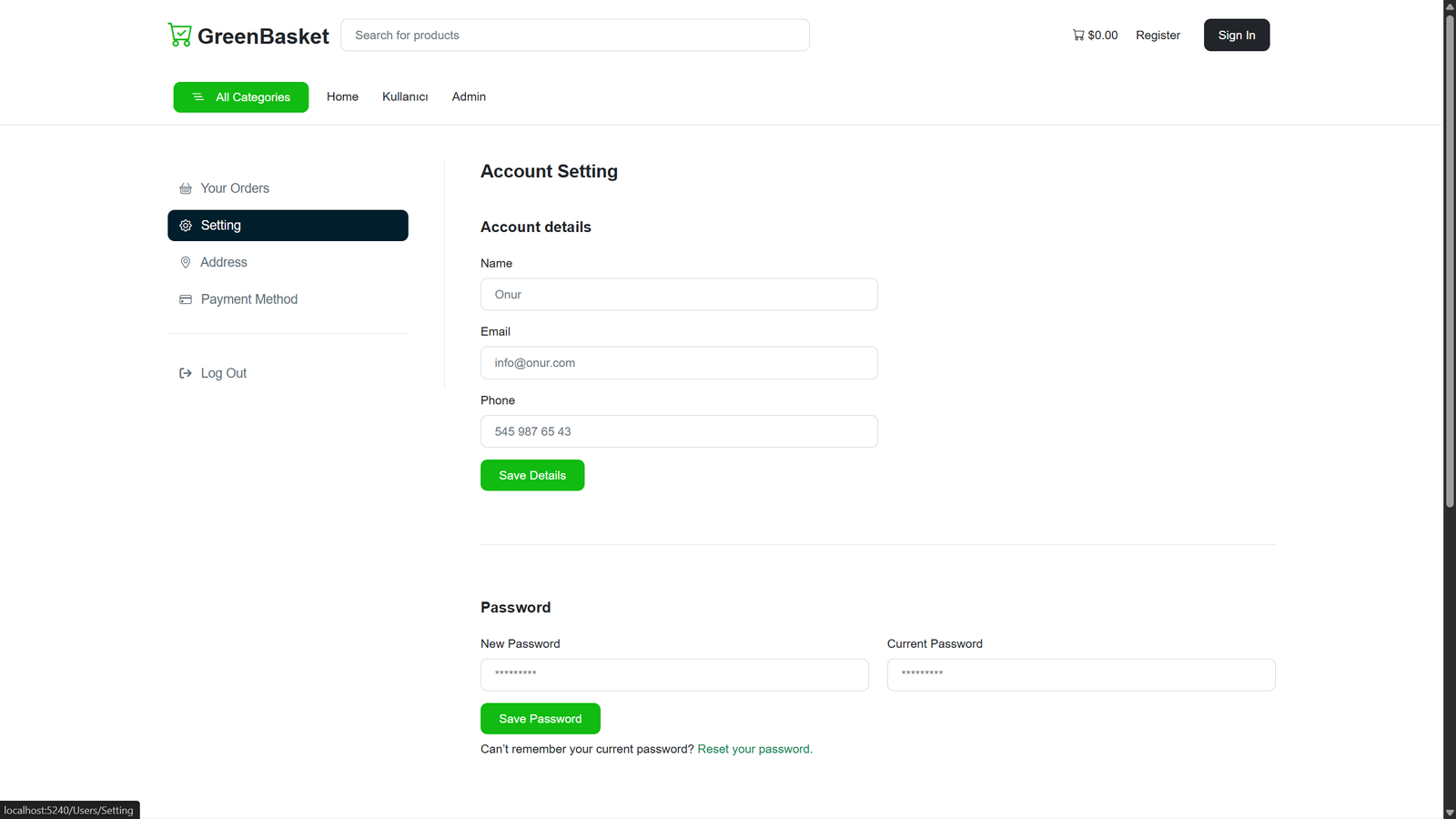Open the Admin menu item
This screenshot has height=819, width=1456.
point(469,96)
